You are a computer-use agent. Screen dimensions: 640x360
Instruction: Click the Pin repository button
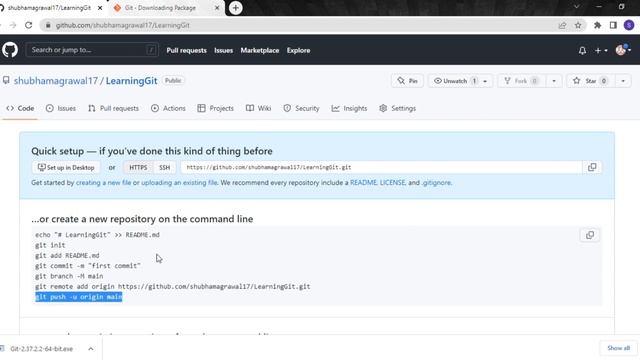407,81
